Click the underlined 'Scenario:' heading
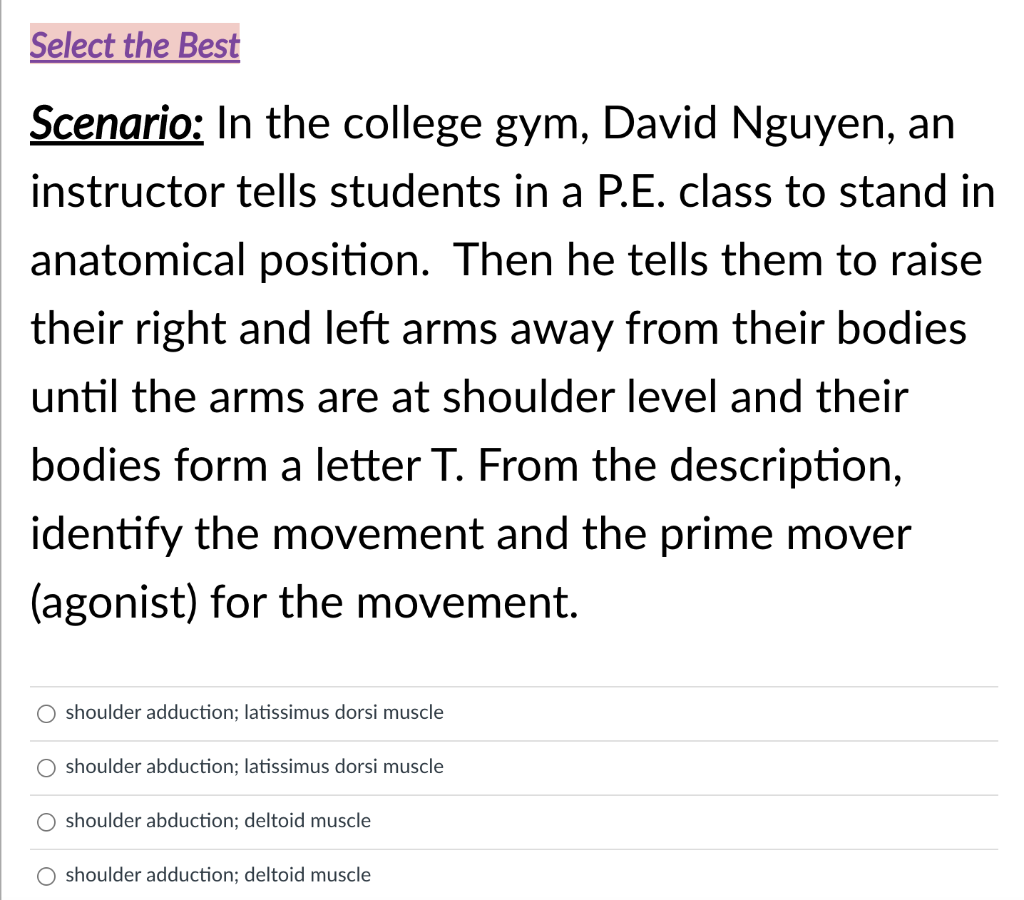The height and width of the screenshot is (900, 1024). point(117,123)
